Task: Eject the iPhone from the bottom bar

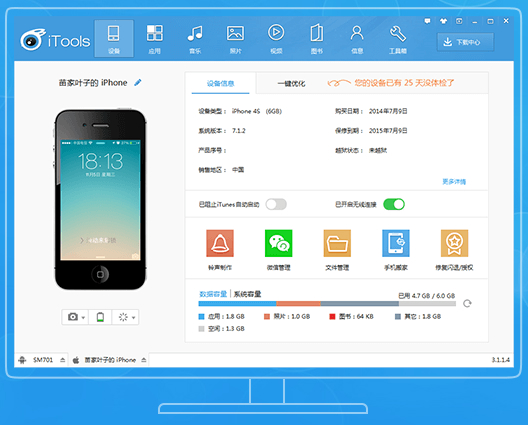Action: click(144, 360)
